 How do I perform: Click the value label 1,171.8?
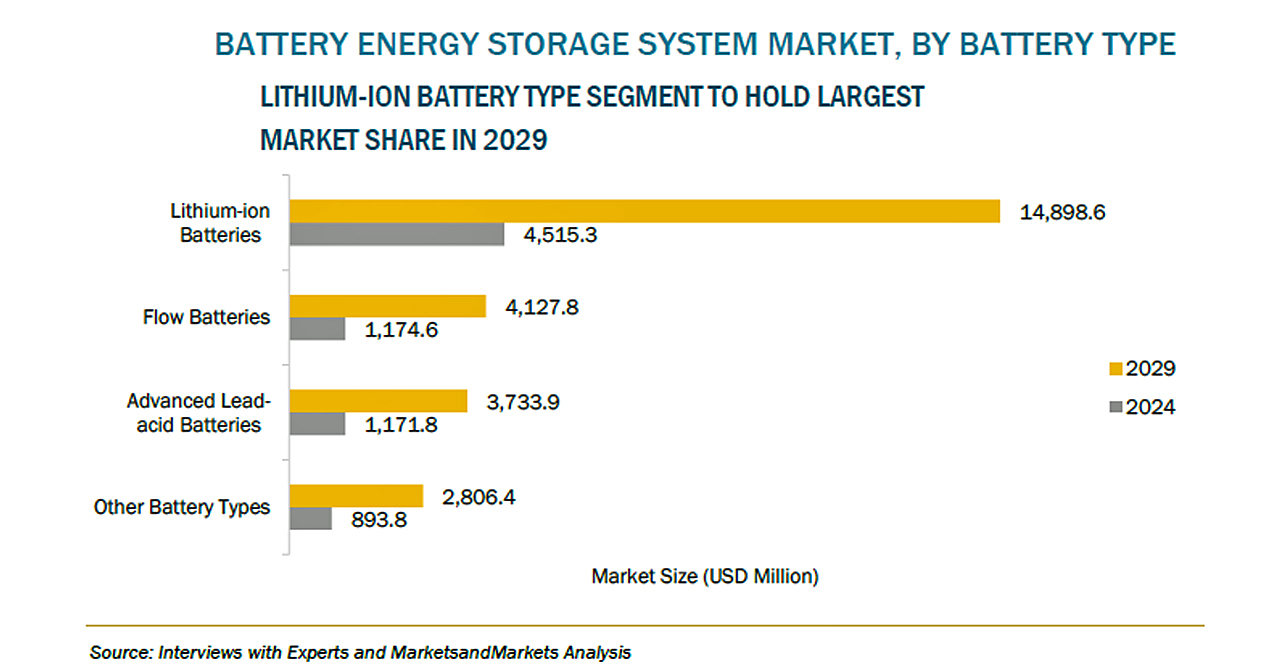400,425
